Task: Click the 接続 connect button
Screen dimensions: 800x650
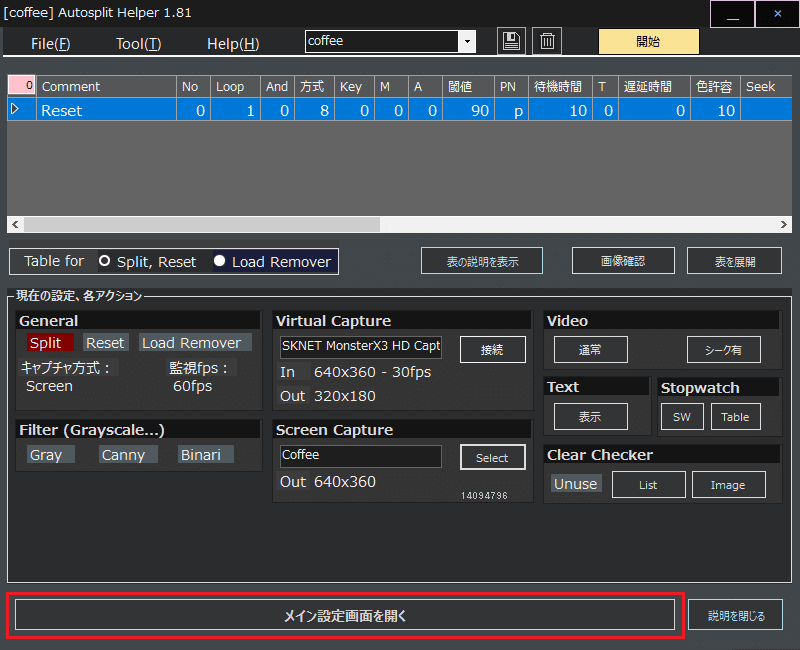Action: [x=492, y=349]
